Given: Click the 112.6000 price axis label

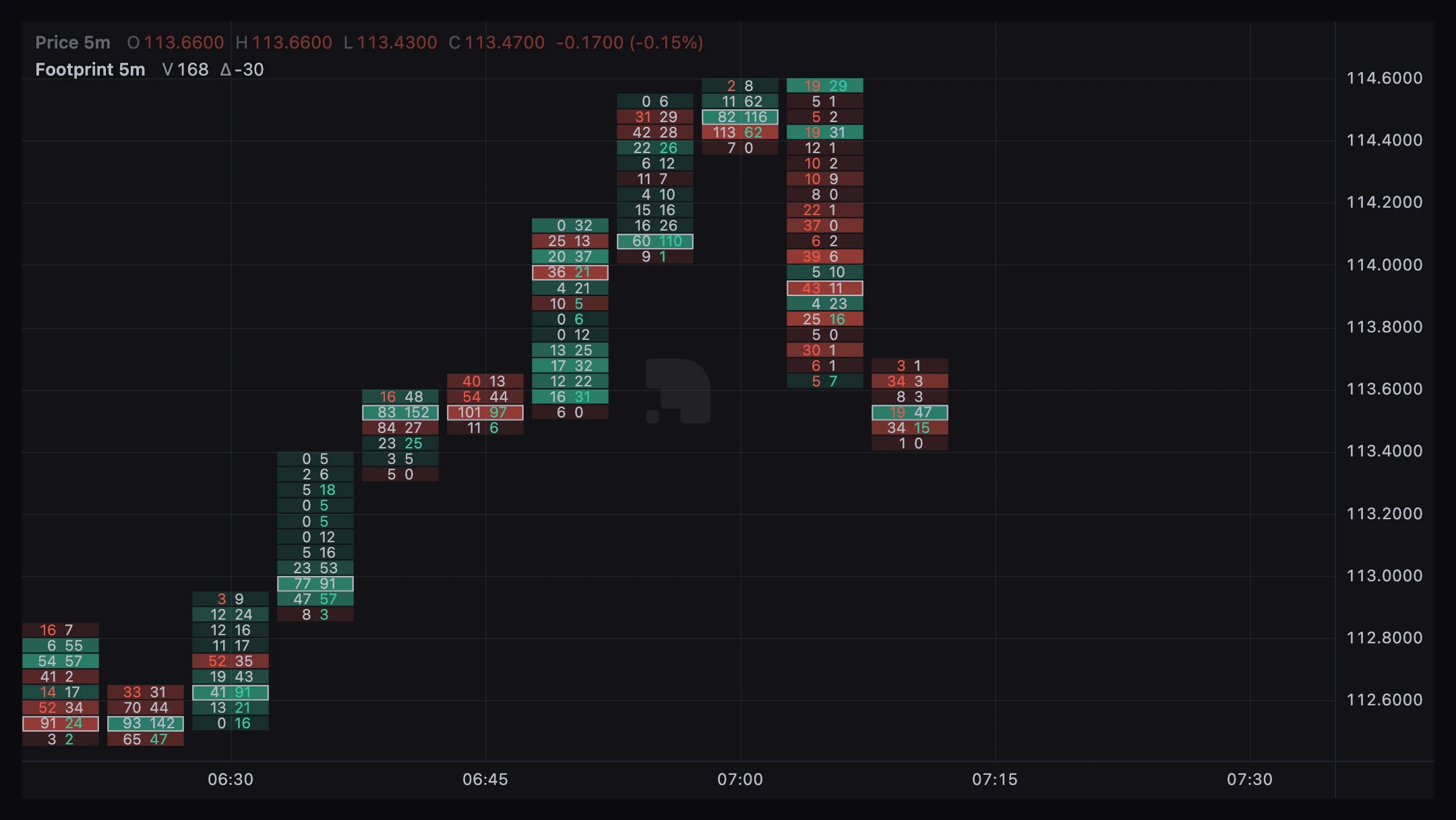Looking at the screenshot, I should click(x=1385, y=700).
